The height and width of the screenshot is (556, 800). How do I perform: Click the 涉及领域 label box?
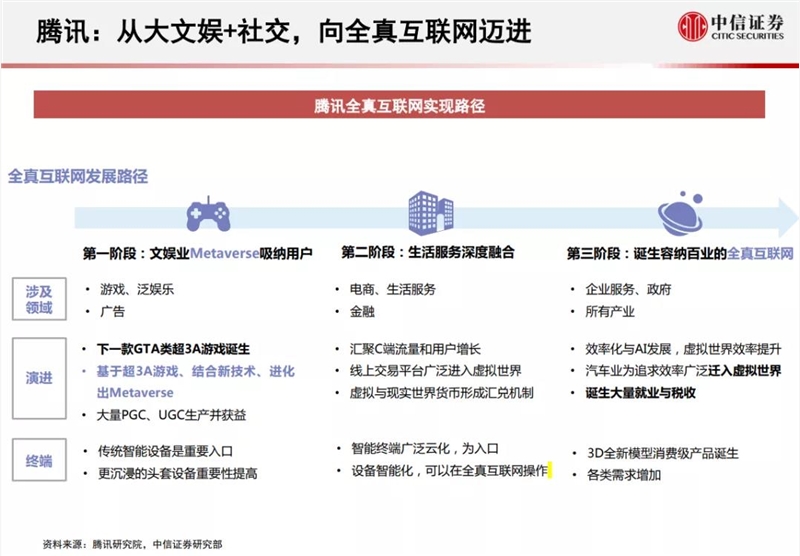pos(38,299)
